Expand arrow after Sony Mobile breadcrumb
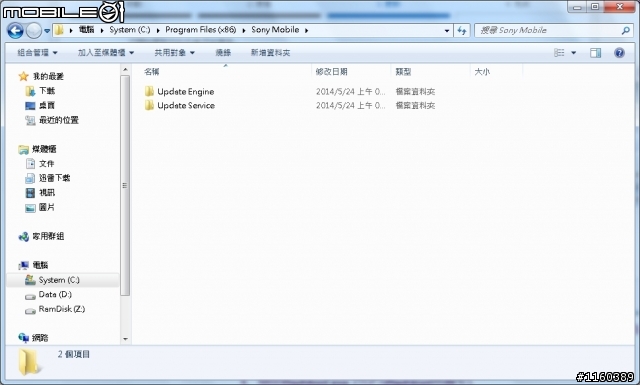This screenshot has height=385, width=640. (x=307, y=30)
